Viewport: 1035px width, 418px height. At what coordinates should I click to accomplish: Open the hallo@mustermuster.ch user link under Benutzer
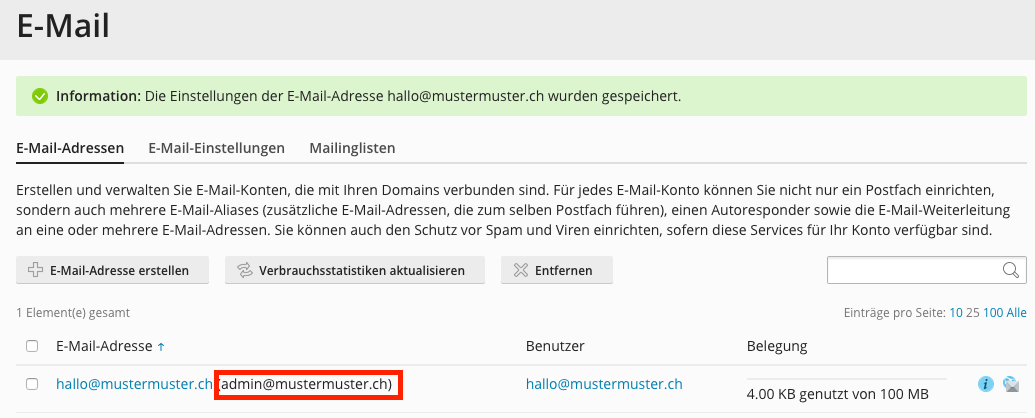(604, 384)
